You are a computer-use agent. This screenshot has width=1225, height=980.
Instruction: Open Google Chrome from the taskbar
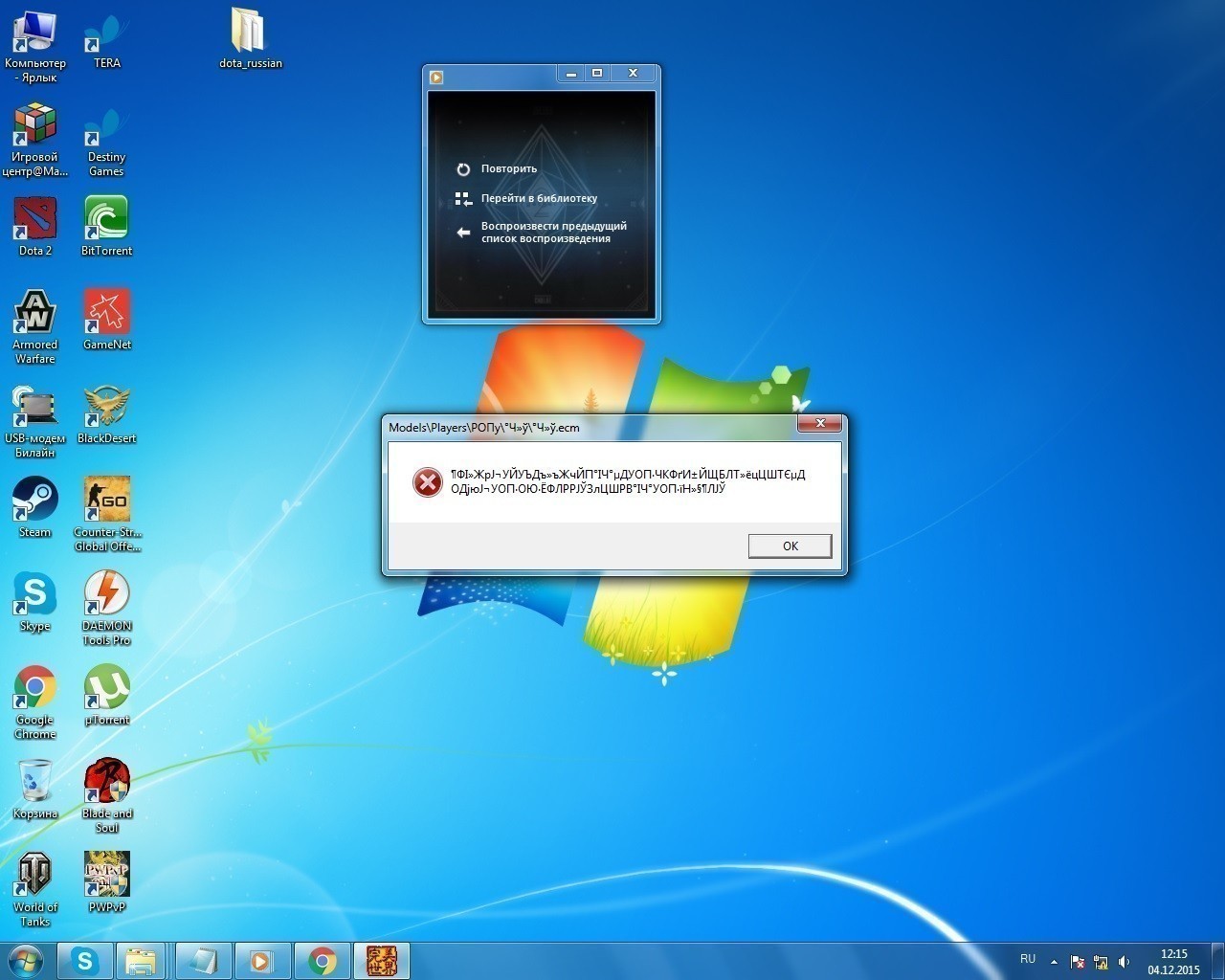323,961
